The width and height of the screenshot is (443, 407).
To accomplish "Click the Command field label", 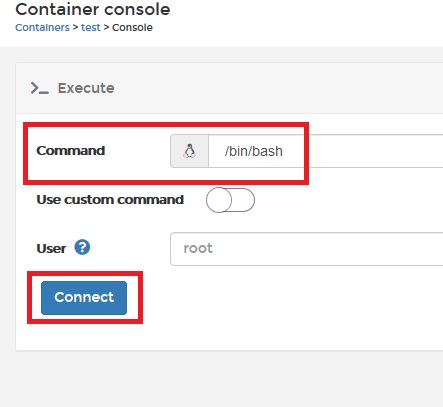I will click(x=71, y=150).
